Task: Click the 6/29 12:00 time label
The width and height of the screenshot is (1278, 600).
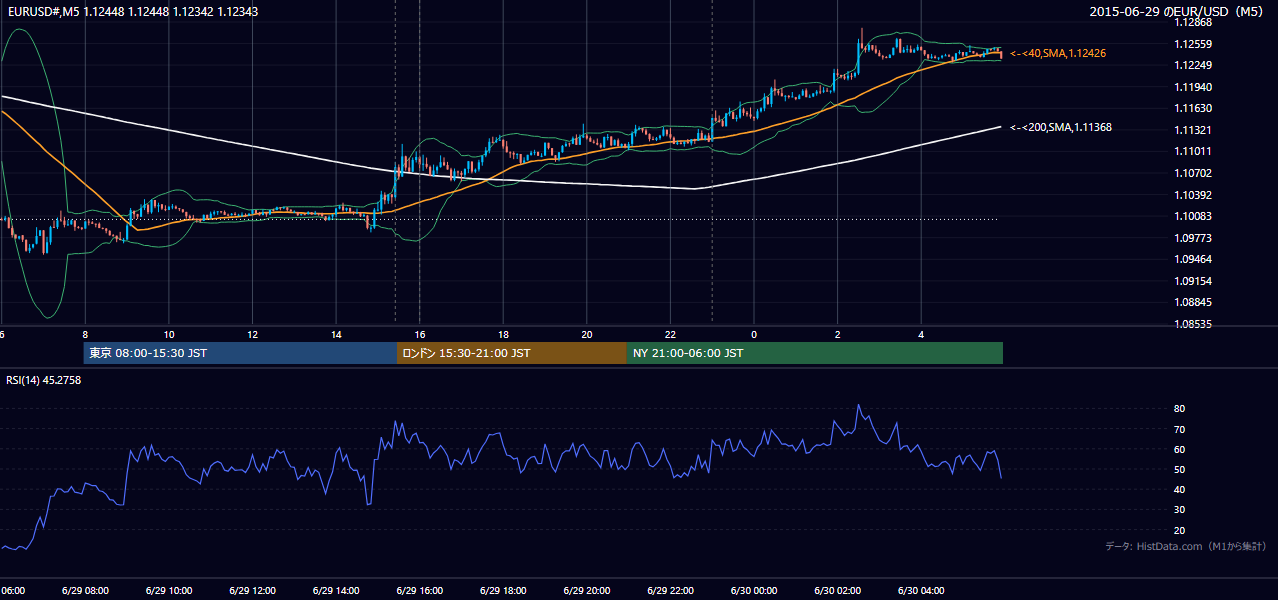Action: tap(252, 591)
